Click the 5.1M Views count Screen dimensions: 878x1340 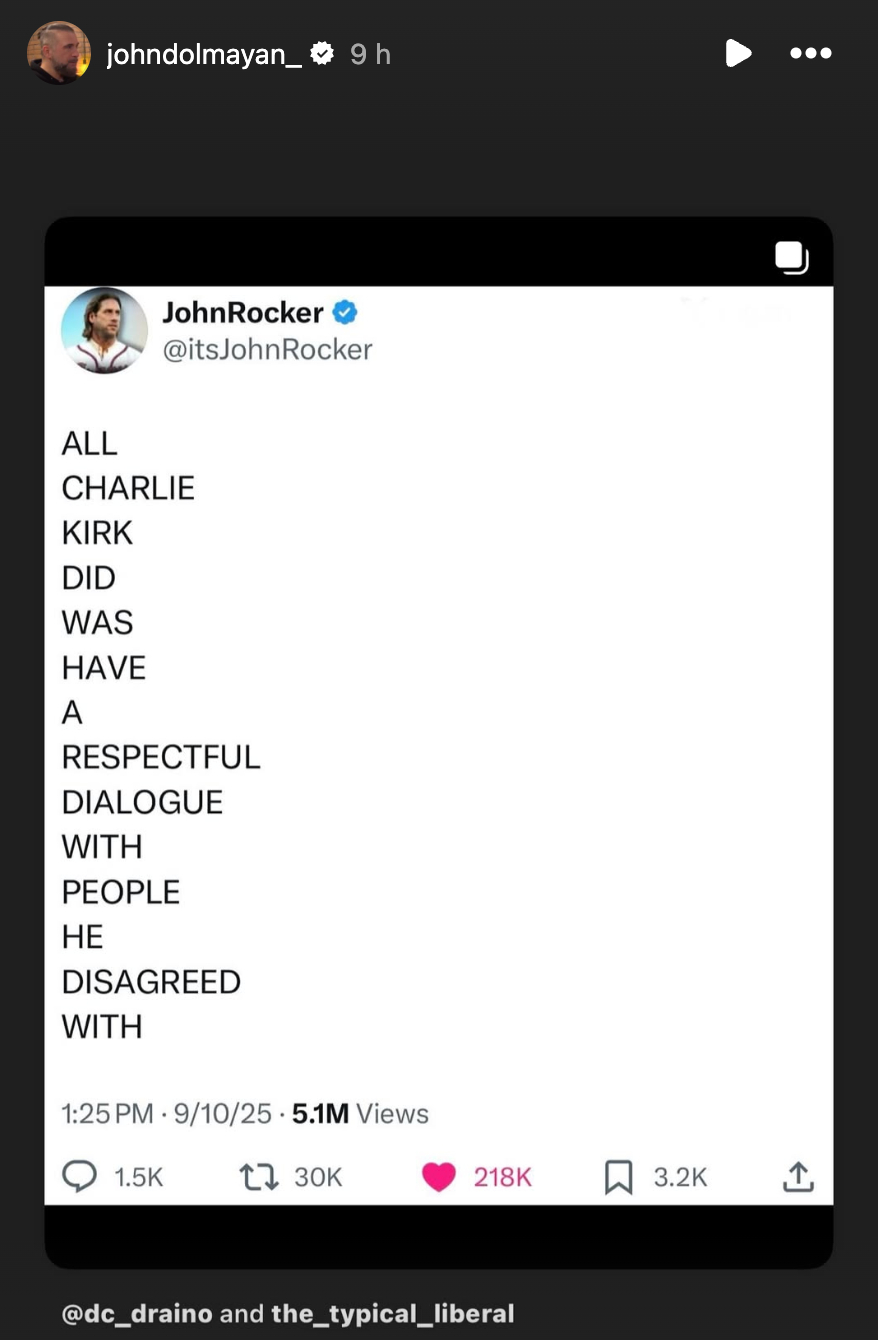pos(360,1114)
